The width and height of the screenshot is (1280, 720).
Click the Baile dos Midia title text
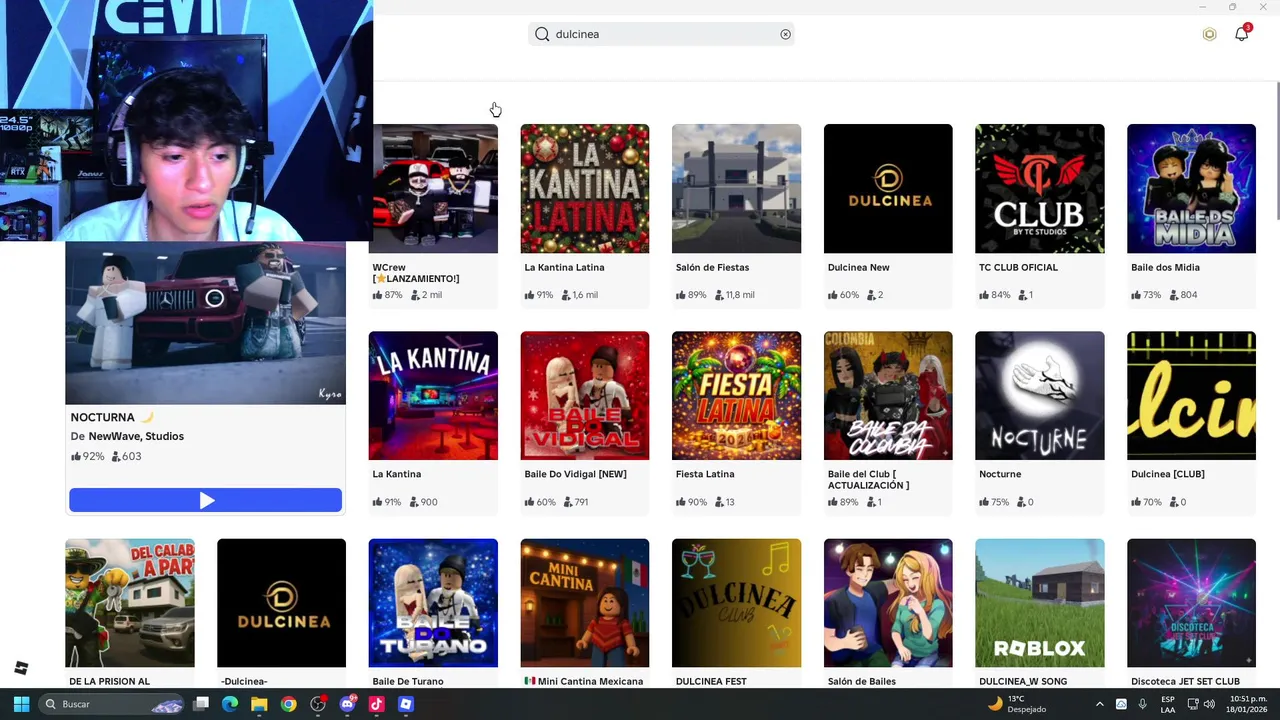coord(1165,267)
